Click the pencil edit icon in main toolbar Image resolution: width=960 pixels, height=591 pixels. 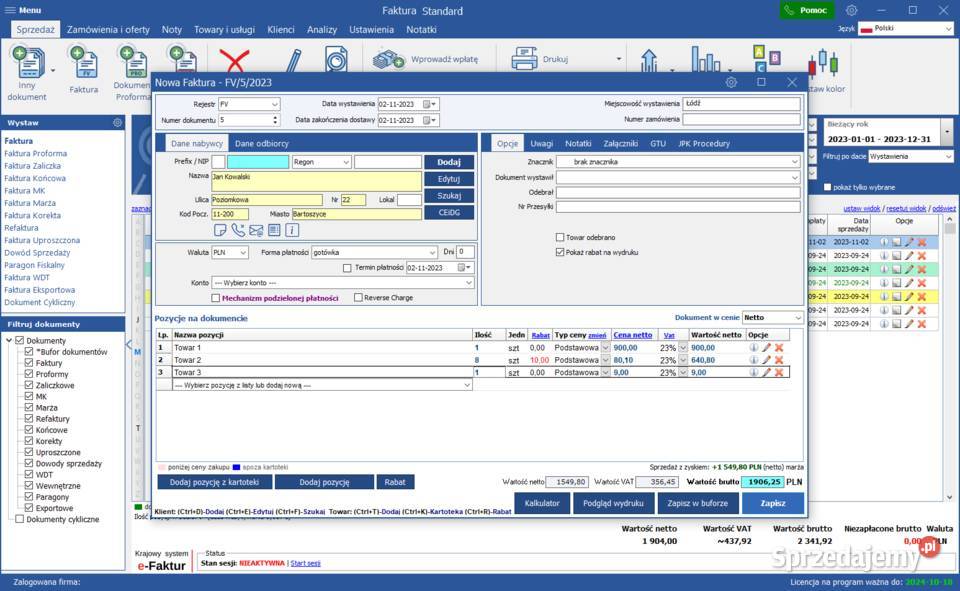(x=293, y=61)
